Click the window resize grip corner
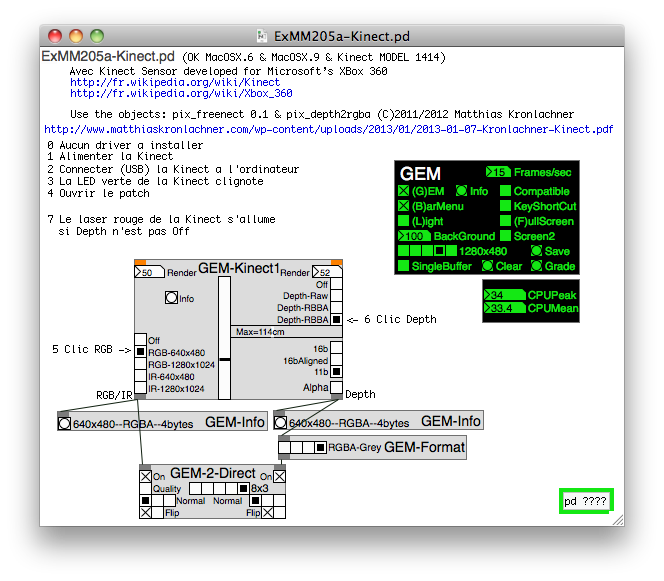 pos(618,520)
